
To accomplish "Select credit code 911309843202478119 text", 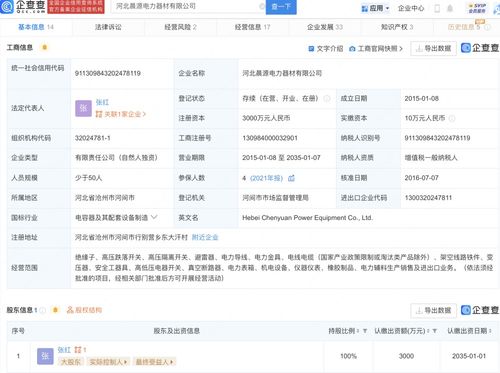I will tap(108, 73).
